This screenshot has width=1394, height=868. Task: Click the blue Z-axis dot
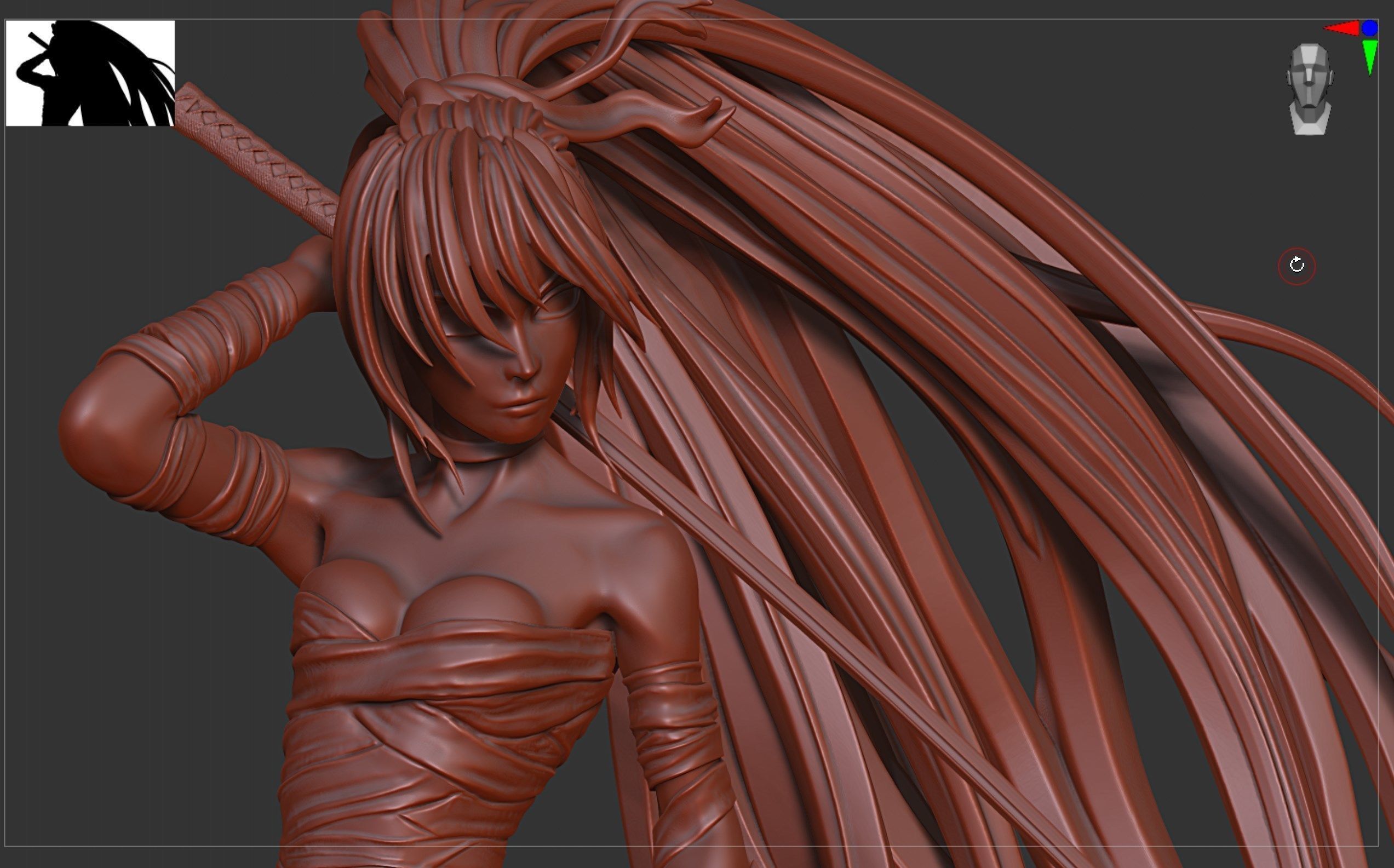click(1370, 27)
